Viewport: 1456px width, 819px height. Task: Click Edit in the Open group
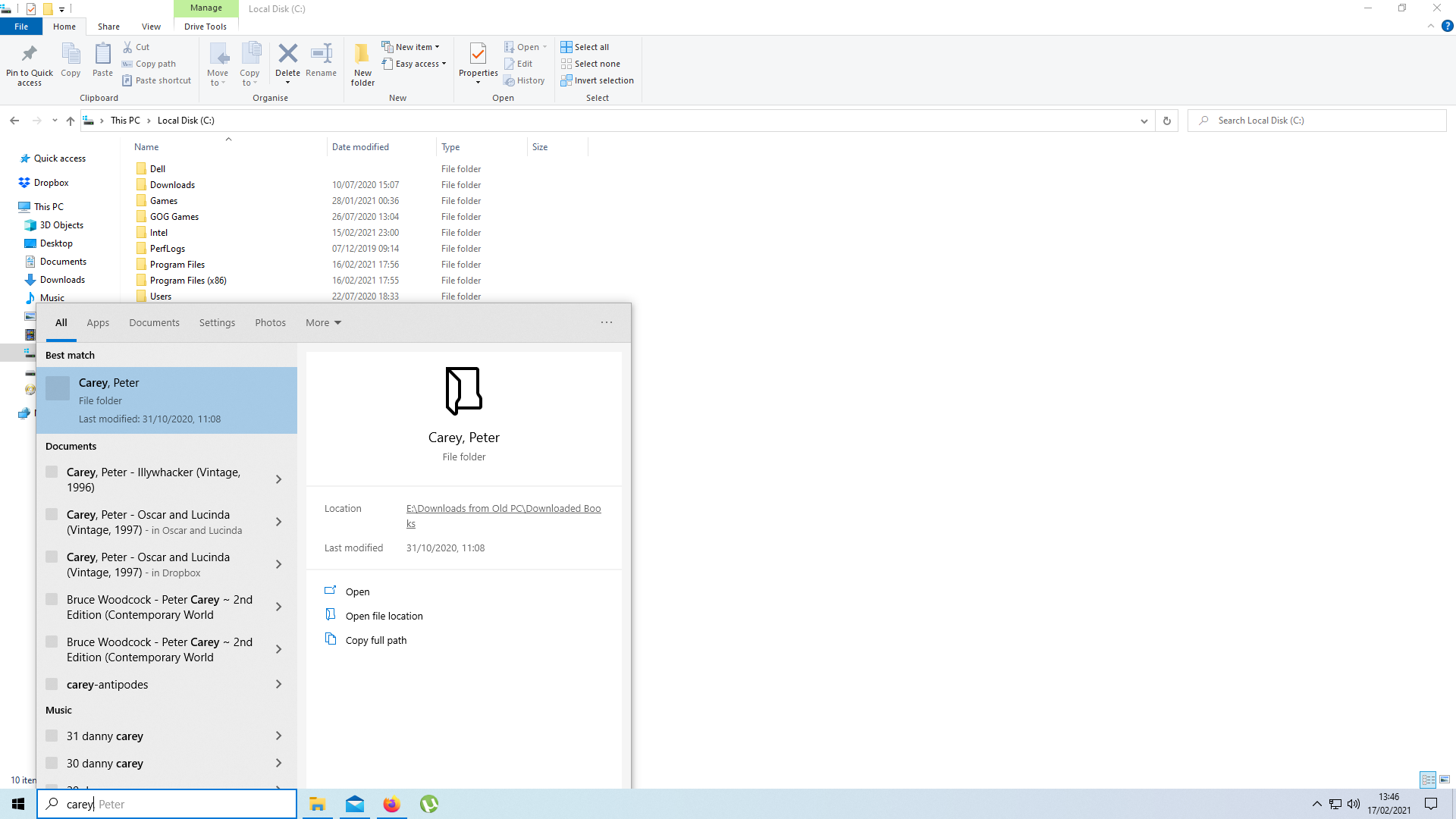[x=519, y=64]
